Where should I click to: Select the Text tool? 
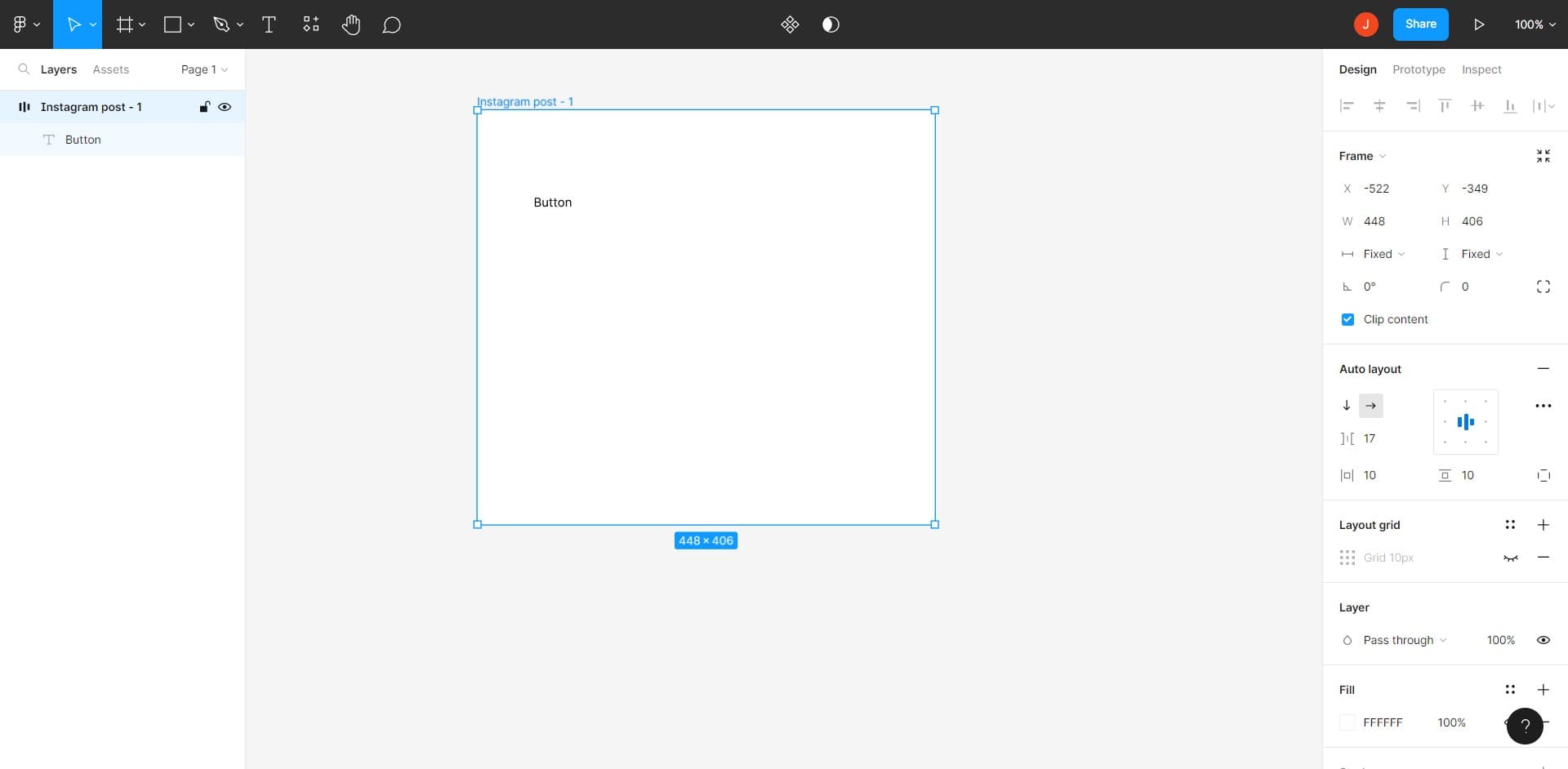269,24
